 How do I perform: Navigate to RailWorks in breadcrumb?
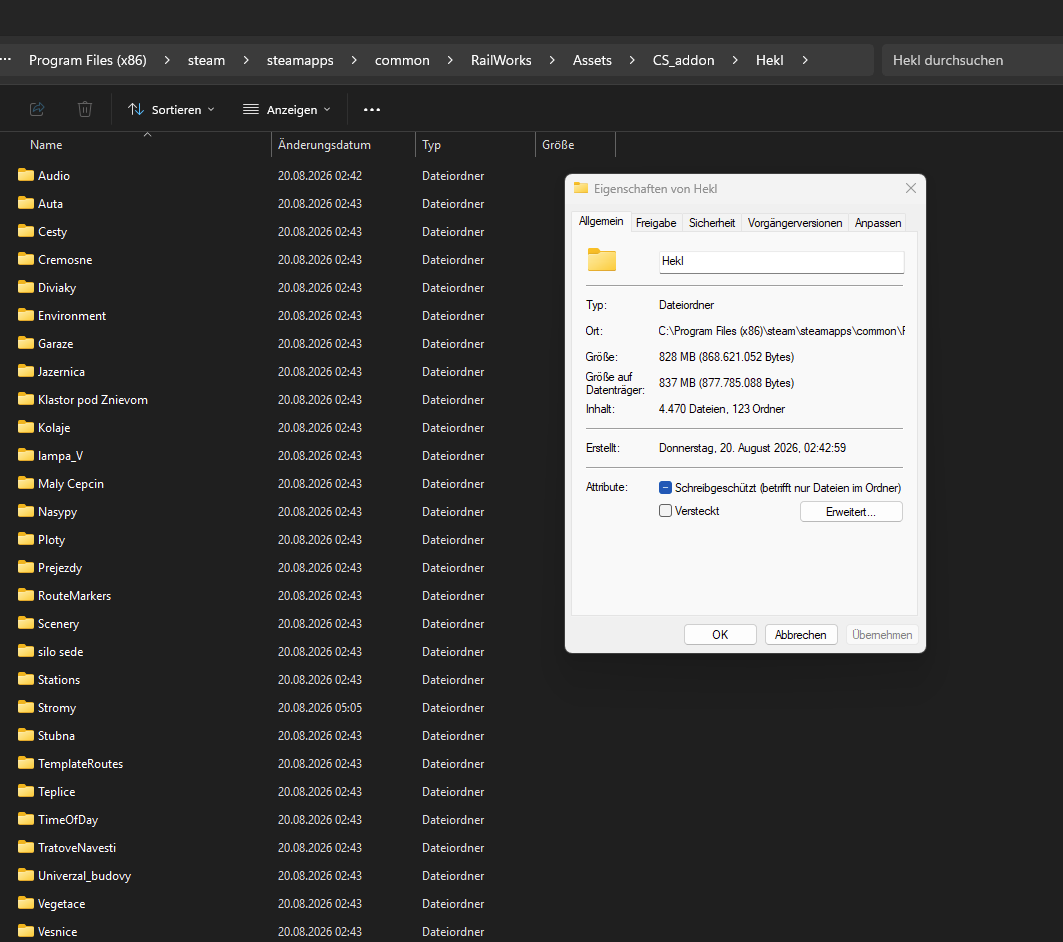point(501,60)
